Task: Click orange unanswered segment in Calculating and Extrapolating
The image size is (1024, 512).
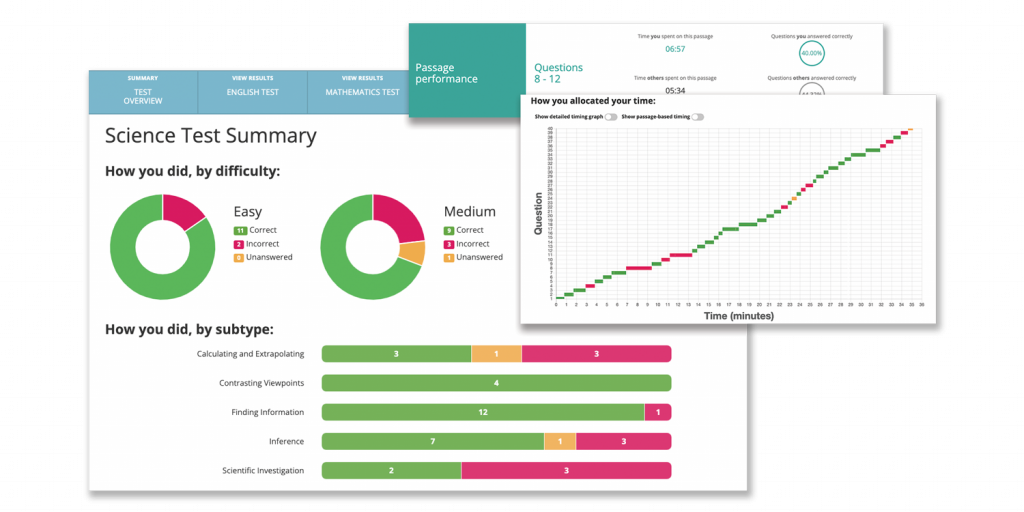Action: [x=496, y=354]
